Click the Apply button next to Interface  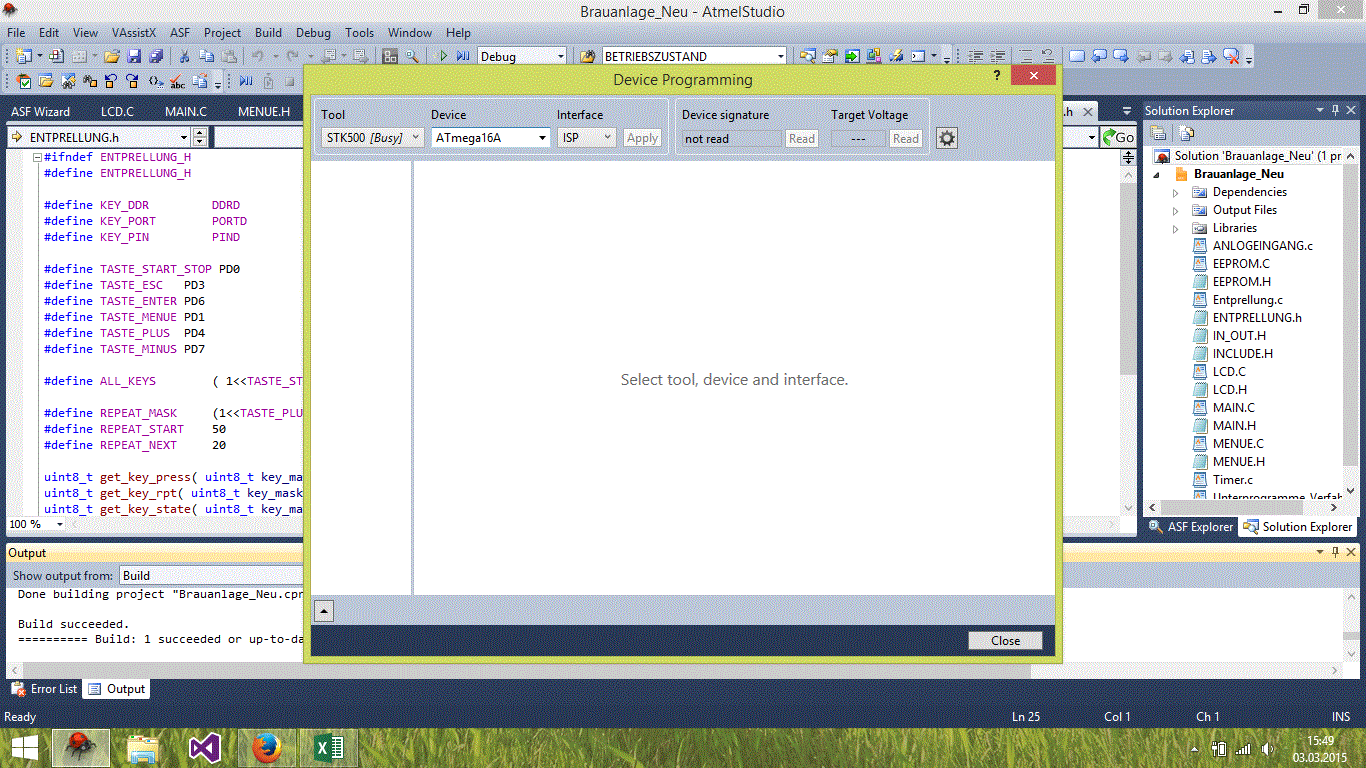pyautogui.click(x=642, y=138)
